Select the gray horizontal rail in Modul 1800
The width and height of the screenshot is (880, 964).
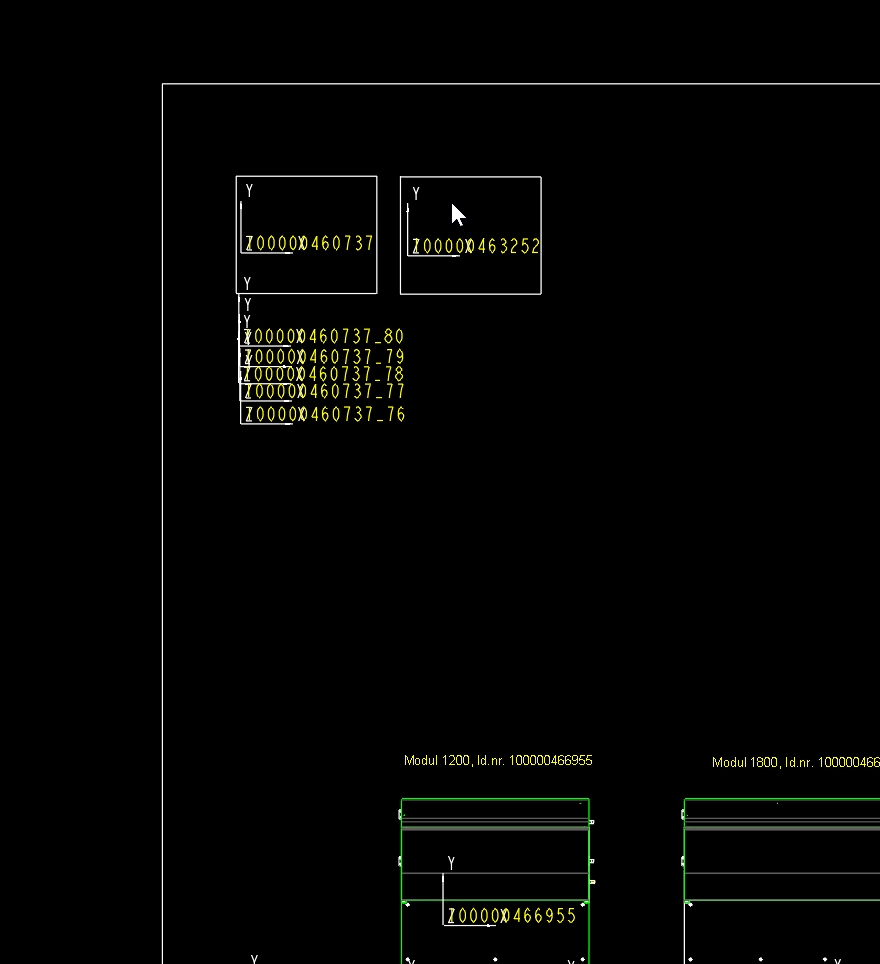click(780, 826)
